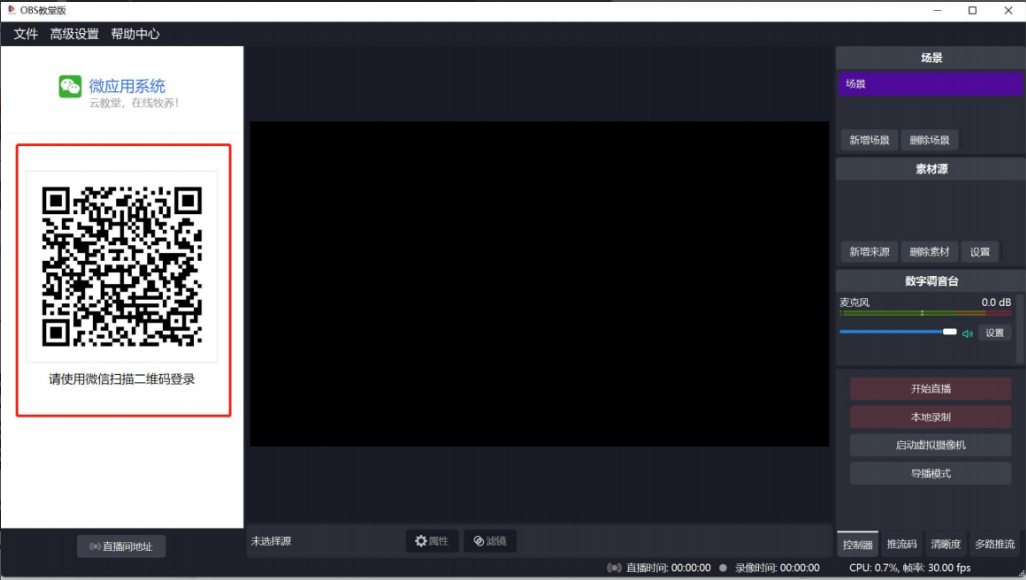This screenshot has height=580, width=1026.
Task: Adjust the microphone volume slider
Action: click(x=950, y=331)
